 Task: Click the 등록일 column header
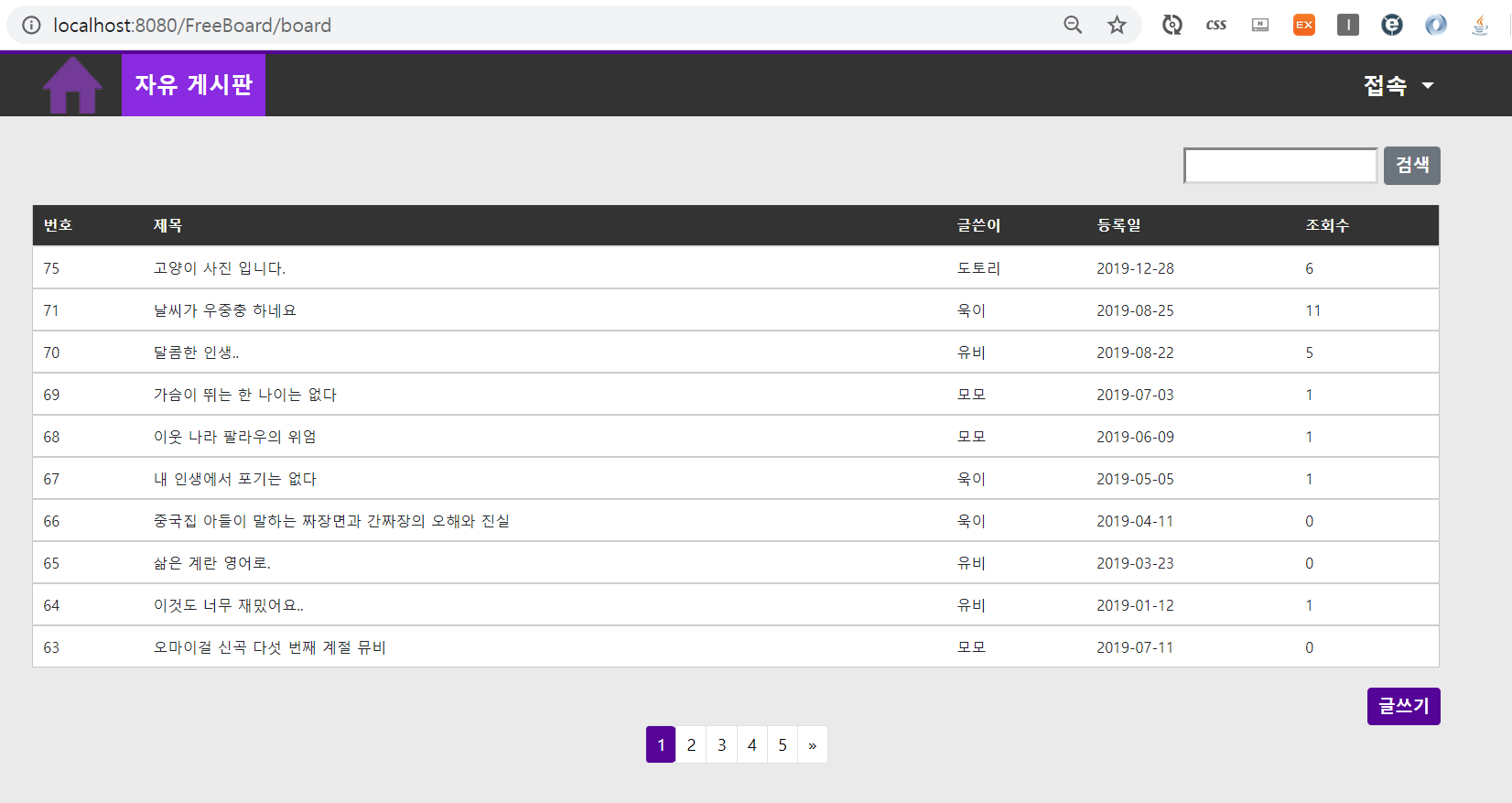pos(1118,225)
